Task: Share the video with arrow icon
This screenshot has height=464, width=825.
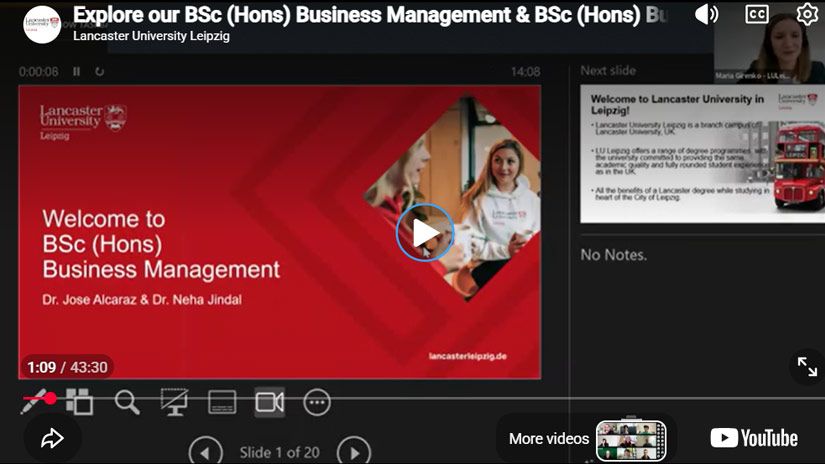Action: 52,438
